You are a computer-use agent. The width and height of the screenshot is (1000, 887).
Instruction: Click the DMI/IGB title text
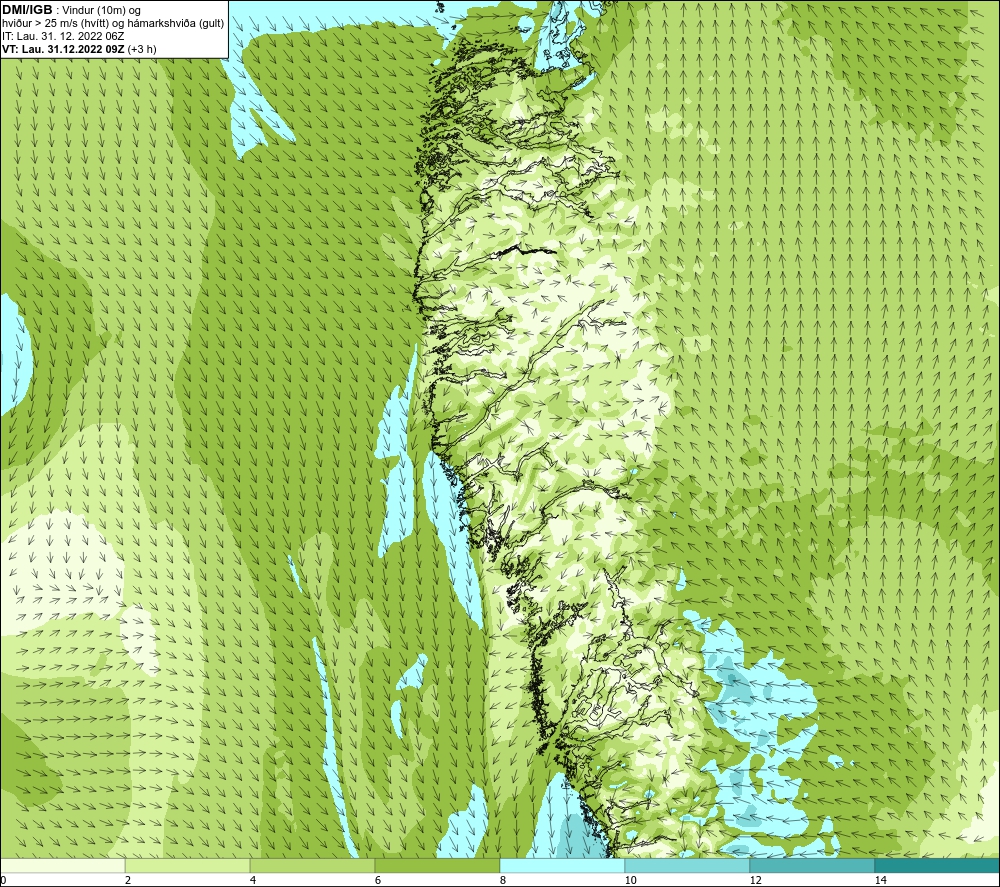click(27, 10)
